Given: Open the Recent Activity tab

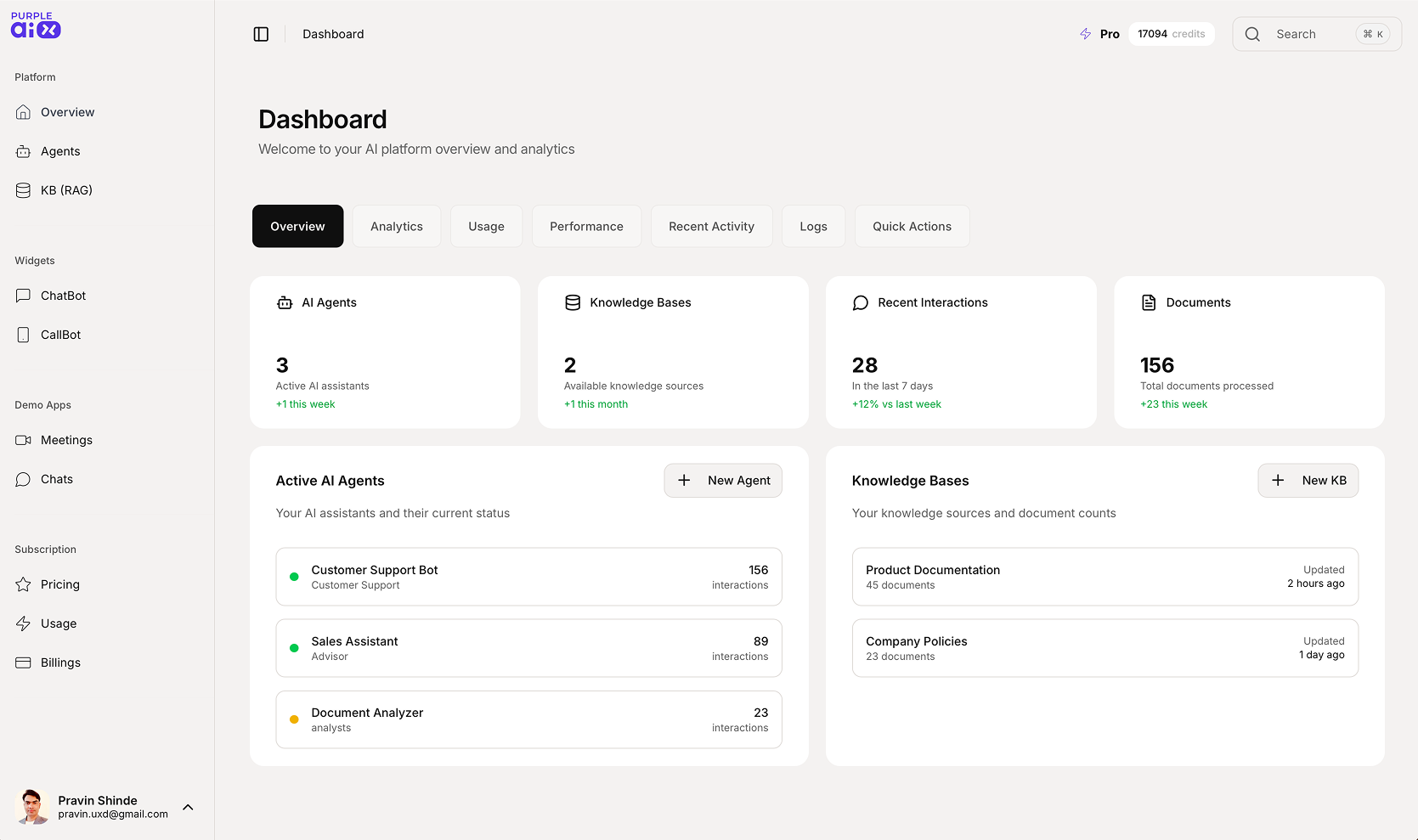Looking at the screenshot, I should (x=711, y=226).
